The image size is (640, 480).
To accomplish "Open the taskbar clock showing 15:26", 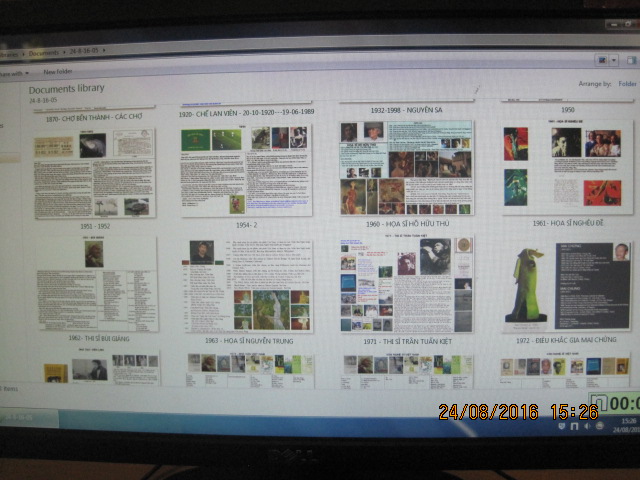I will pyautogui.click(x=627, y=425).
